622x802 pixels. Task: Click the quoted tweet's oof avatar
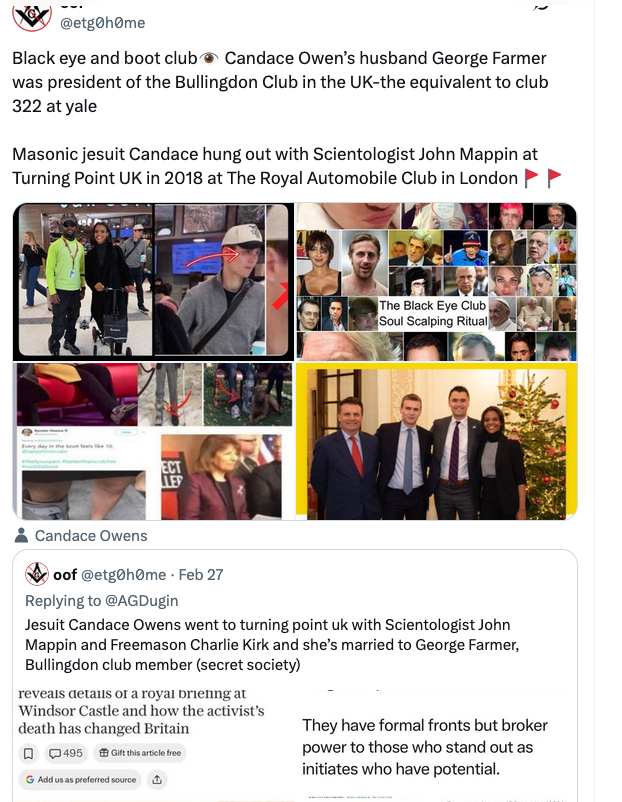tap(37, 574)
